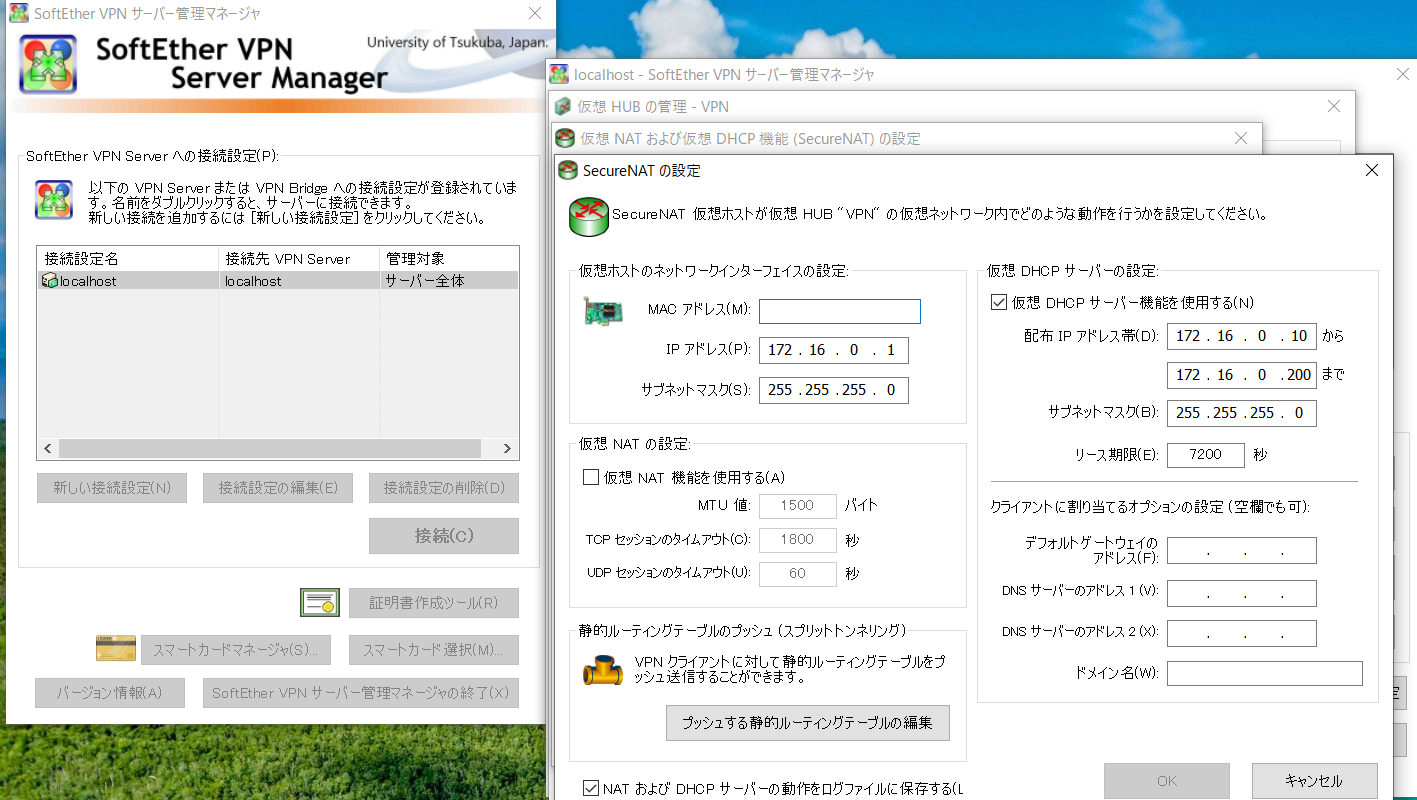Toggle NAT および DHCP log saving checkbox
Screen dimensions: 1417x800
(x=591, y=788)
